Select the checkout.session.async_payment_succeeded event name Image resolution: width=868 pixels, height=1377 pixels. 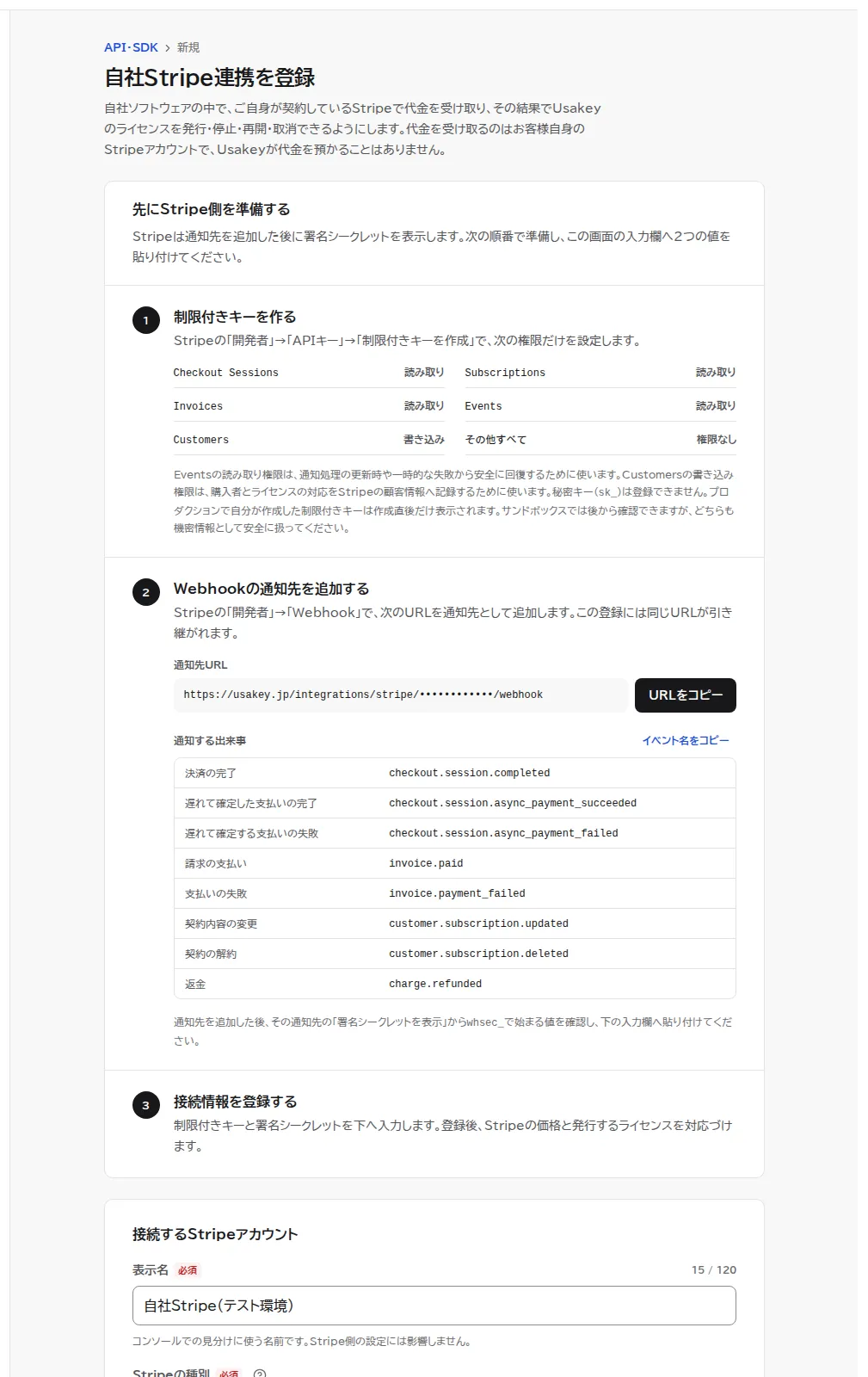click(513, 803)
